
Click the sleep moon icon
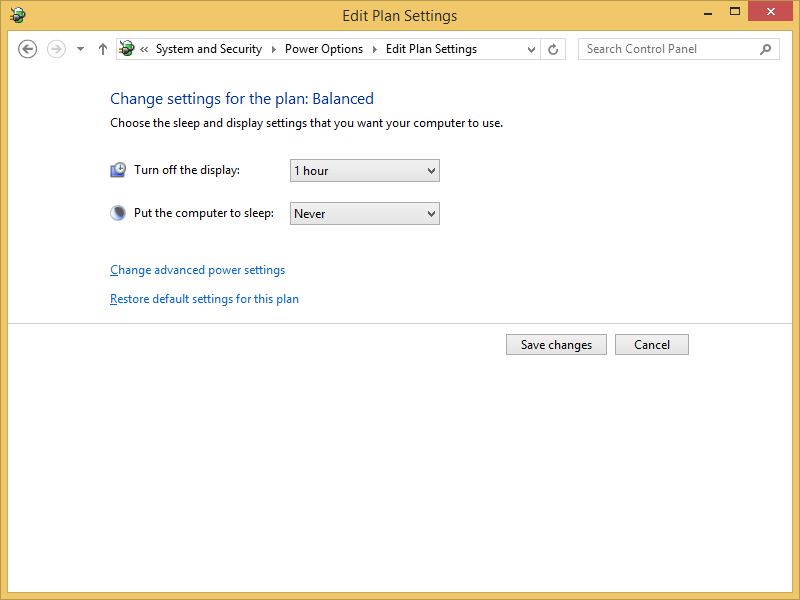(118, 213)
